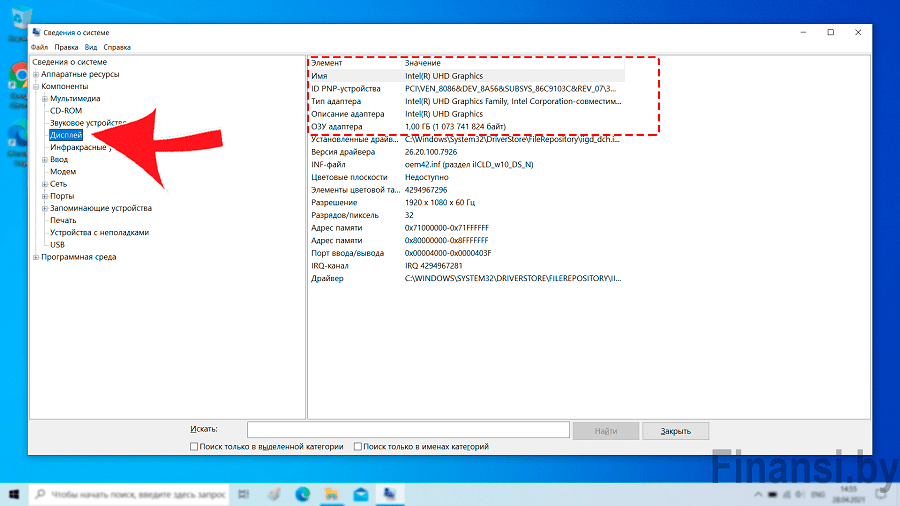Expand the Порты node

click(x=45, y=196)
